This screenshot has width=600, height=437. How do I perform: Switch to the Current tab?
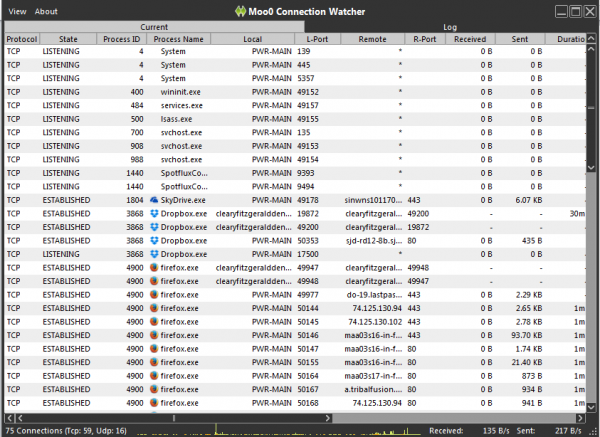154,27
